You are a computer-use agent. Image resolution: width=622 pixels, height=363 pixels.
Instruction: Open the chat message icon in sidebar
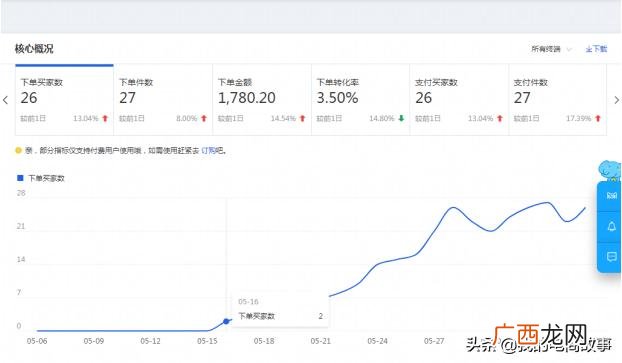click(x=611, y=257)
